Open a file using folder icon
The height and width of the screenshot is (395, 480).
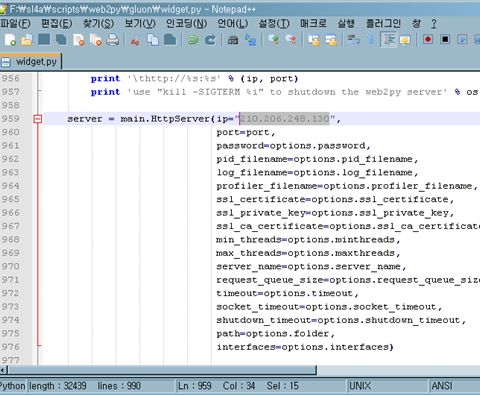27,40
